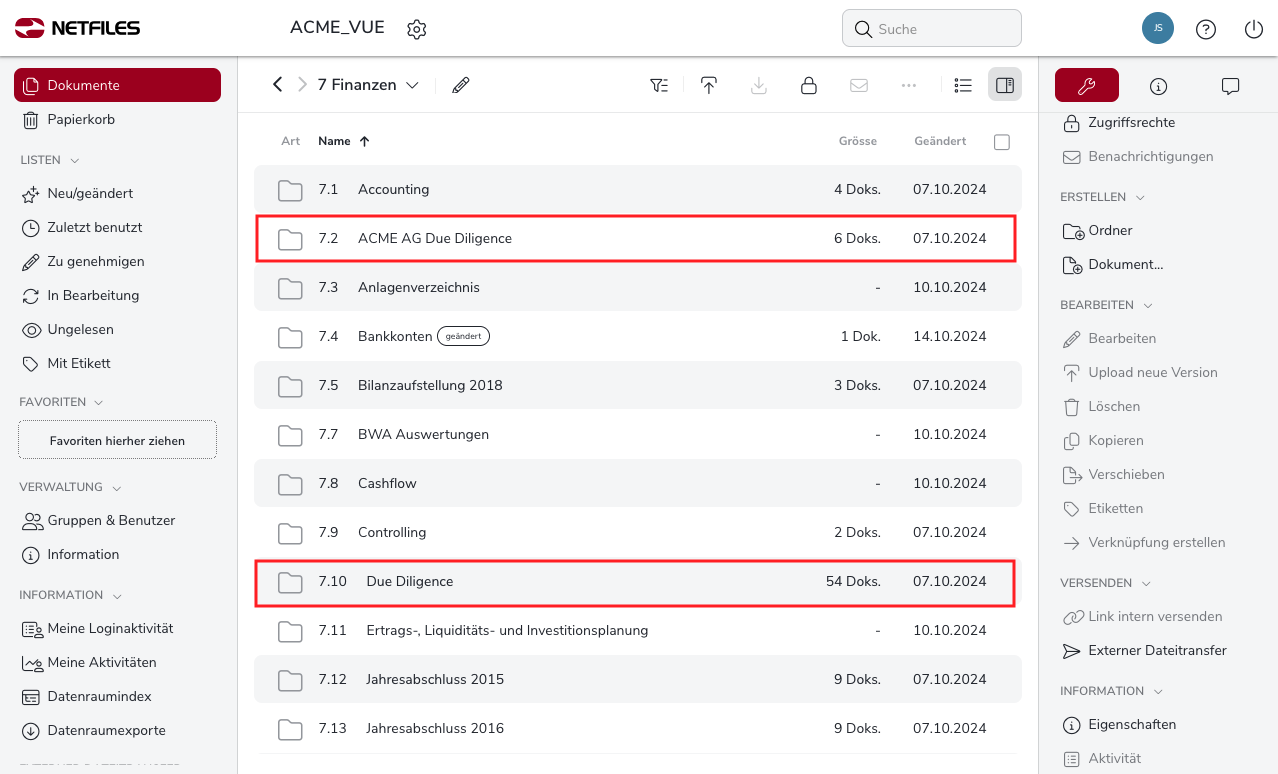Click the filter icon in toolbar
This screenshot has height=774, width=1278.
659,85
